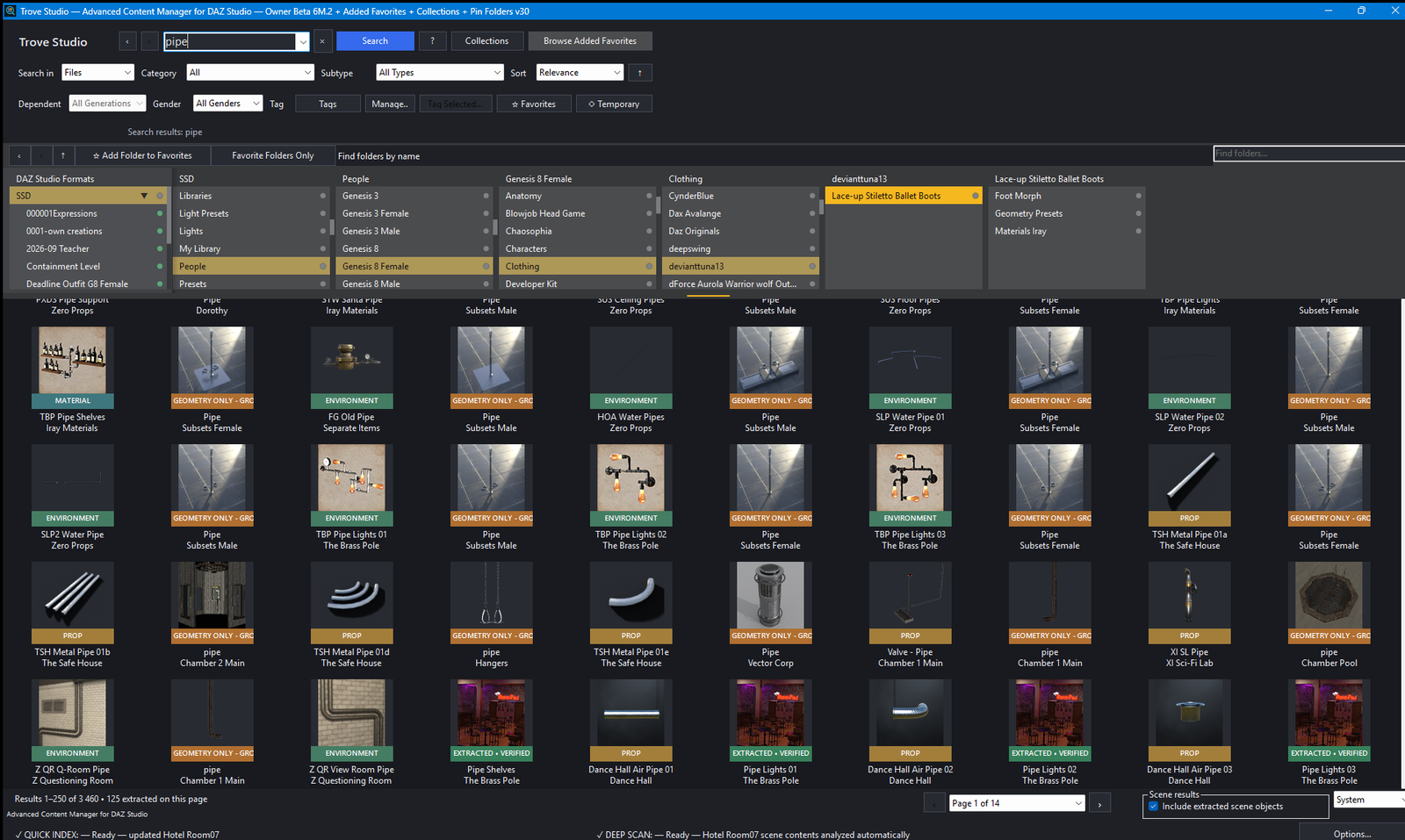Click the Manage.. button

click(390, 104)
